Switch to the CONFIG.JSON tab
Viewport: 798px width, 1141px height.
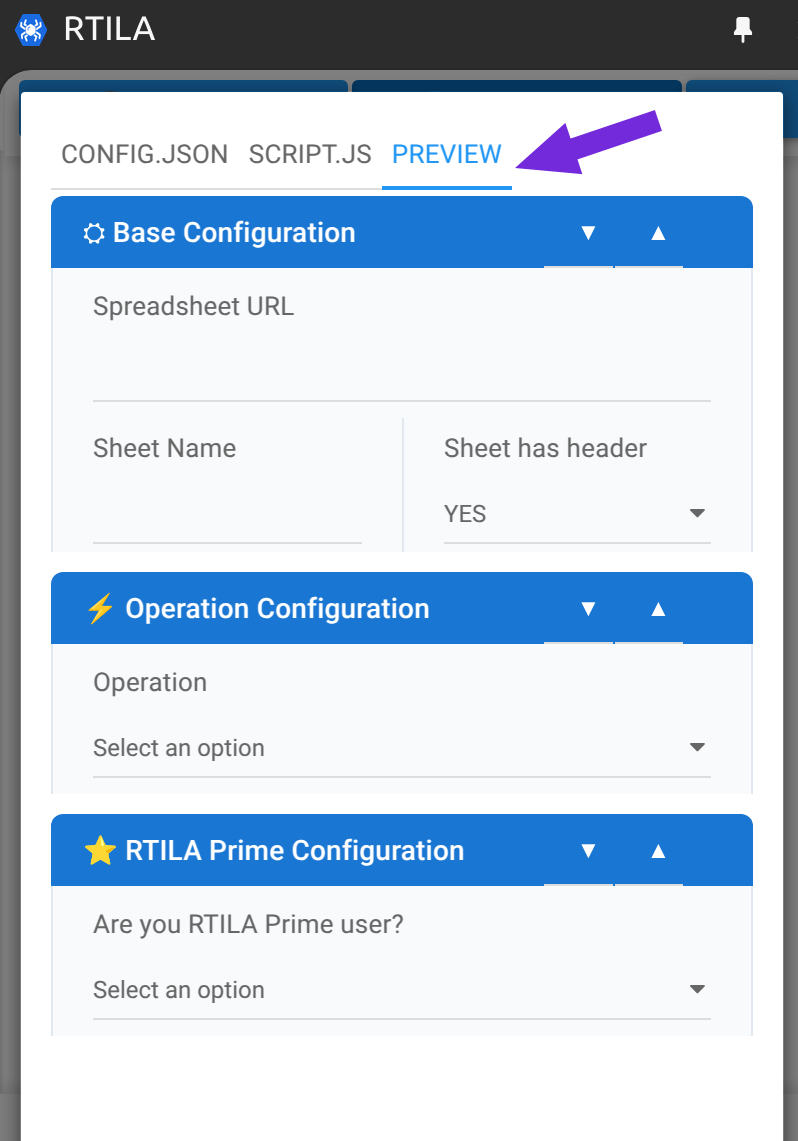(144, 154)
